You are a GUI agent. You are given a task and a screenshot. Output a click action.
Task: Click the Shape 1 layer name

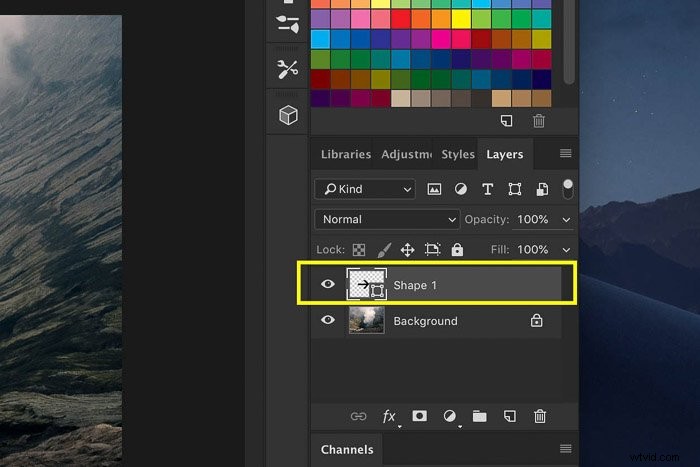click(x=415, y=285)
